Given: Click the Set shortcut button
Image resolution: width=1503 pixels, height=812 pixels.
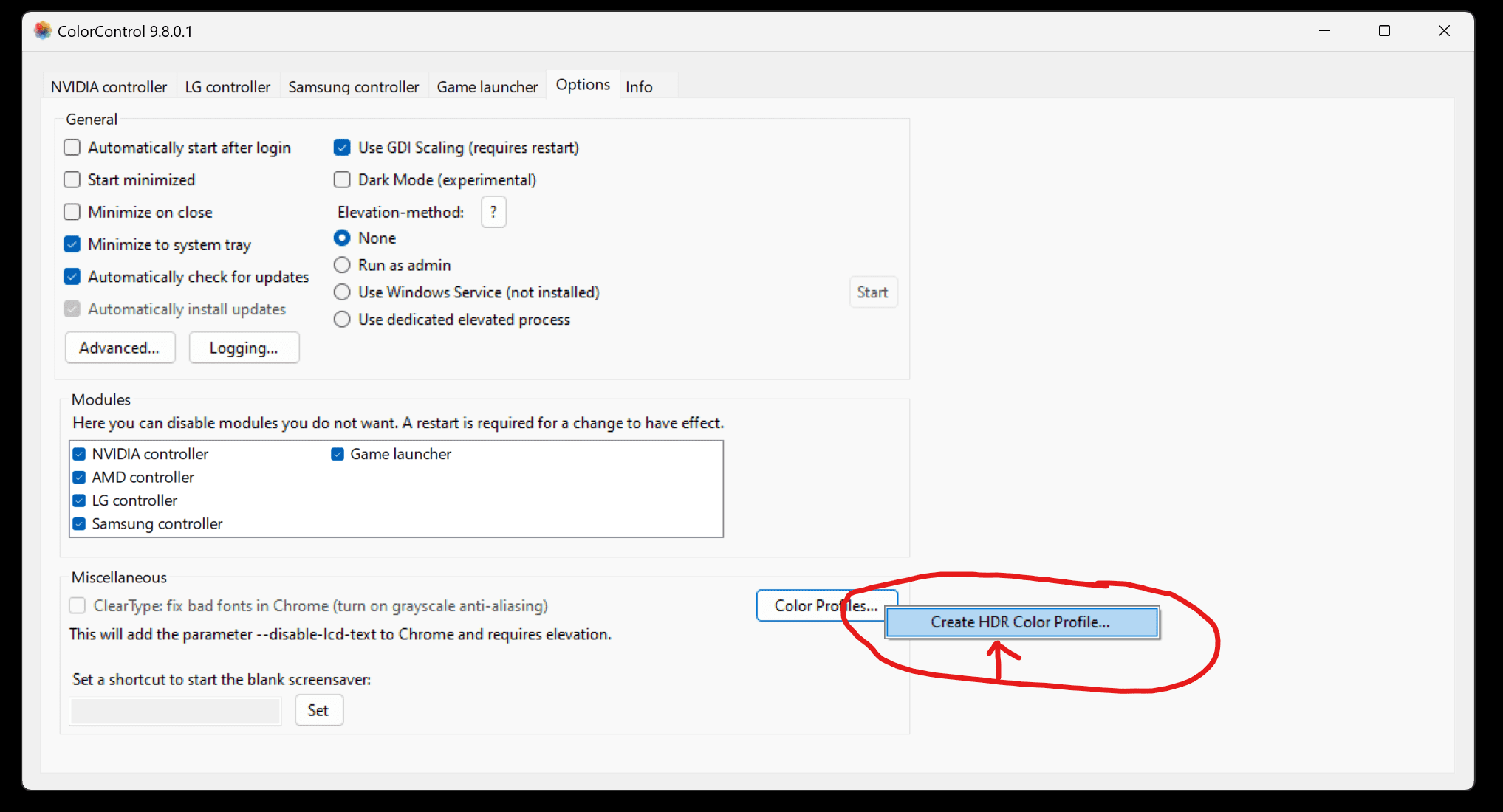Looking at the screenshot, I should pyautogui.click(x=319, y=710).
